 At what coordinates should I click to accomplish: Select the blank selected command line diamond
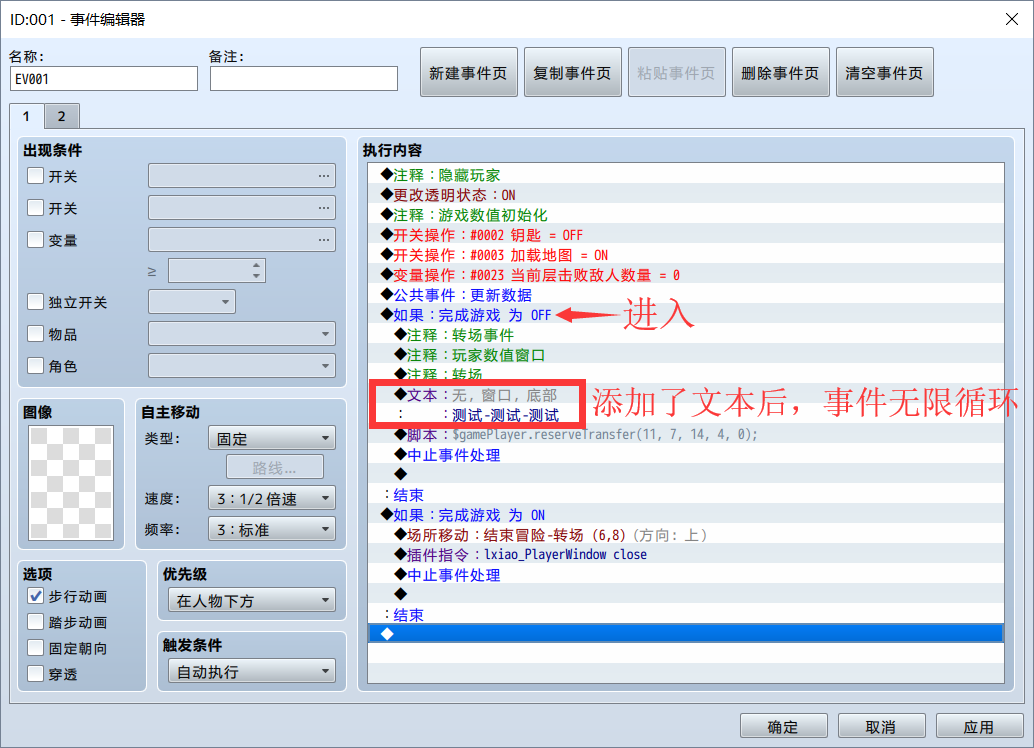(387, 634)
